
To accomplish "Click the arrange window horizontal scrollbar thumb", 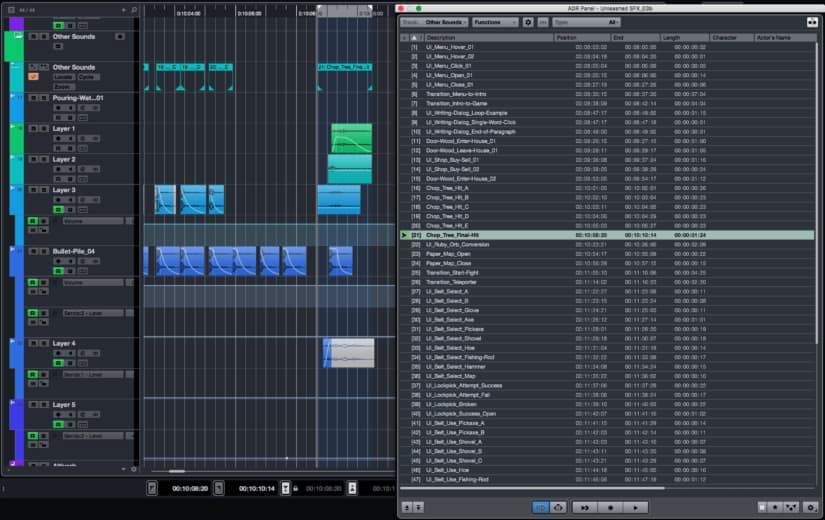I will coord(176,472).
